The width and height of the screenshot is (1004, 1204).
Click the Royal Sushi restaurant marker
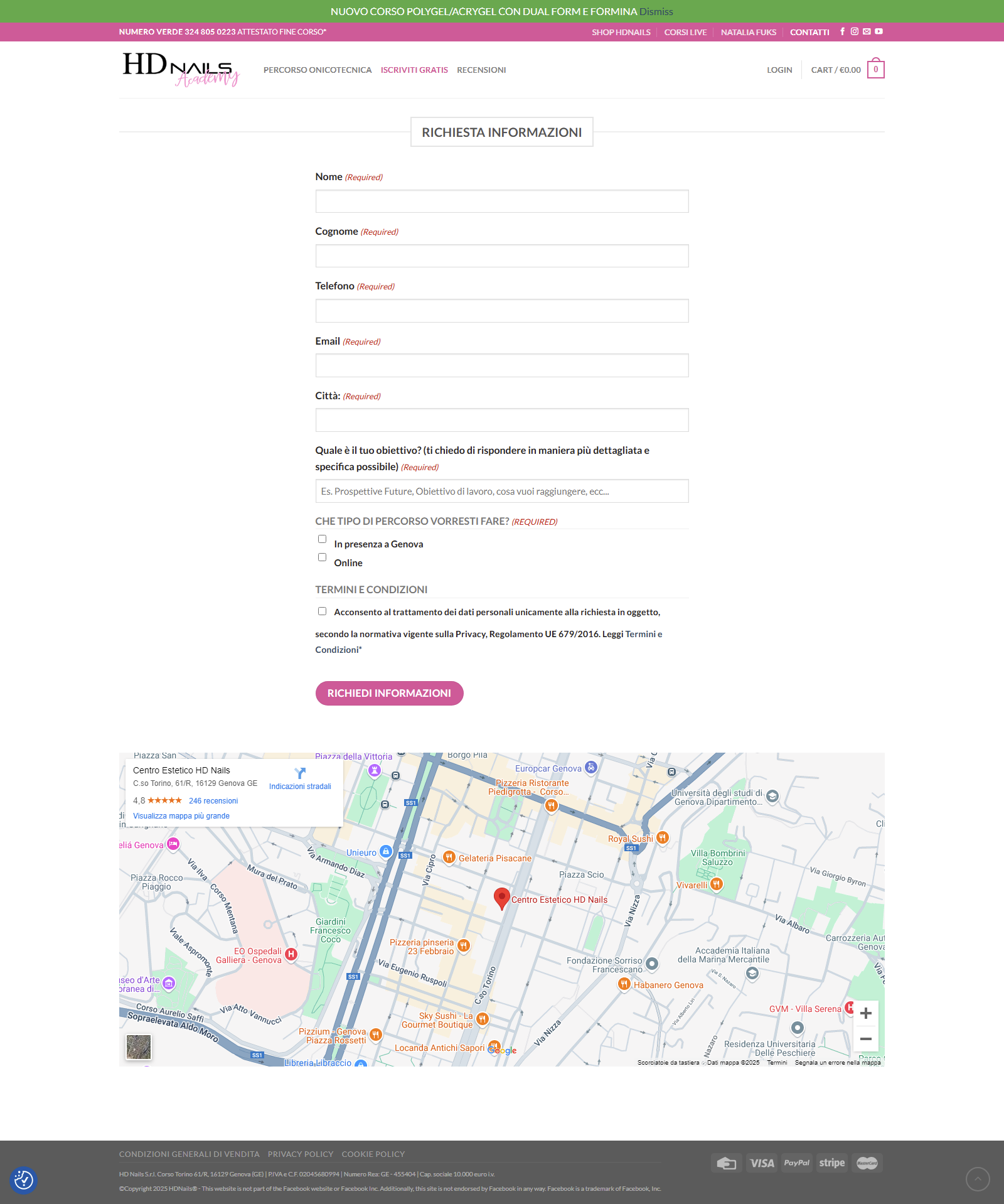tap(663, 838)
